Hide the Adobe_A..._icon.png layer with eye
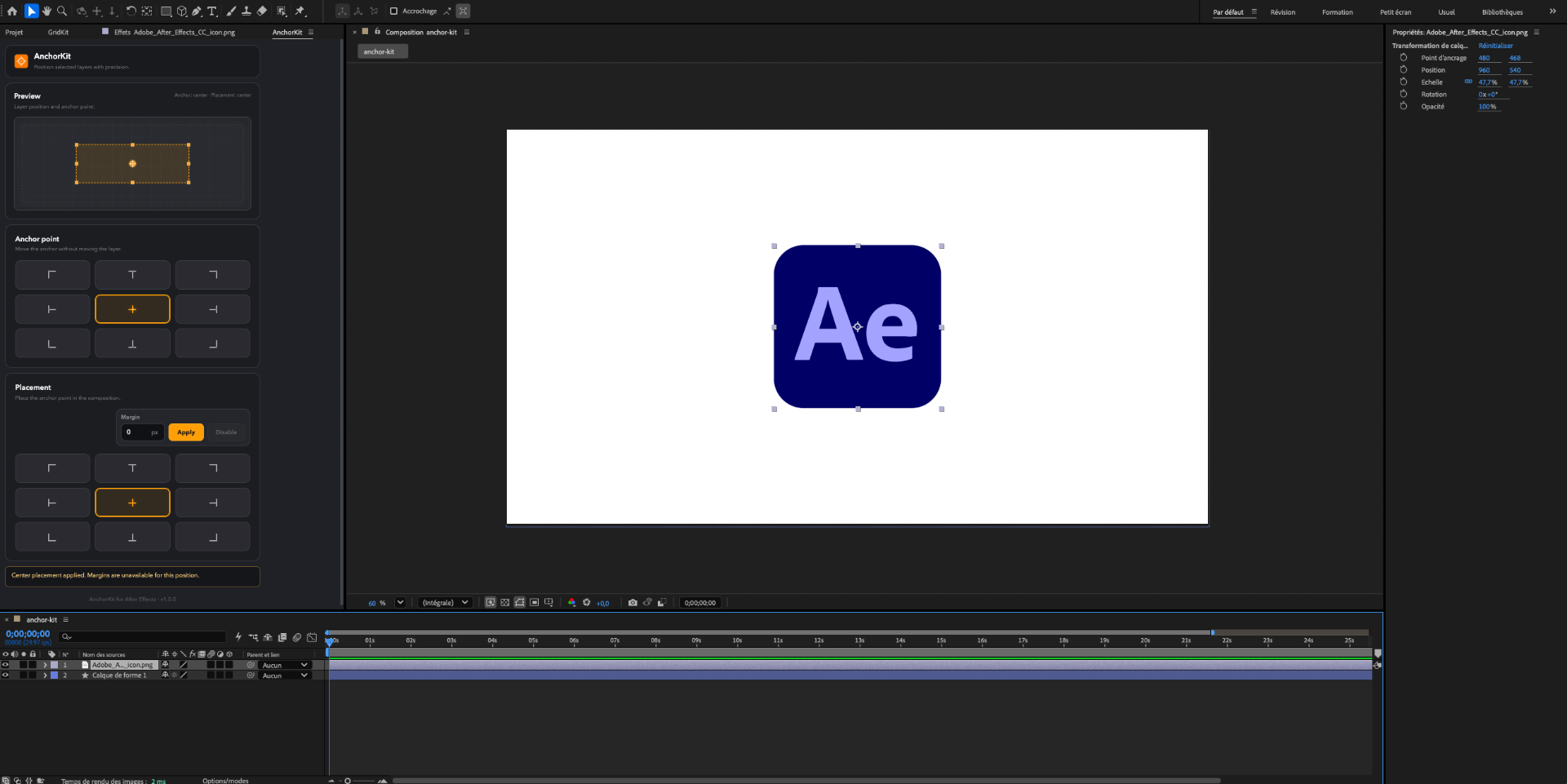Viewport: 1567px width, 784px height. coord(5,665)
